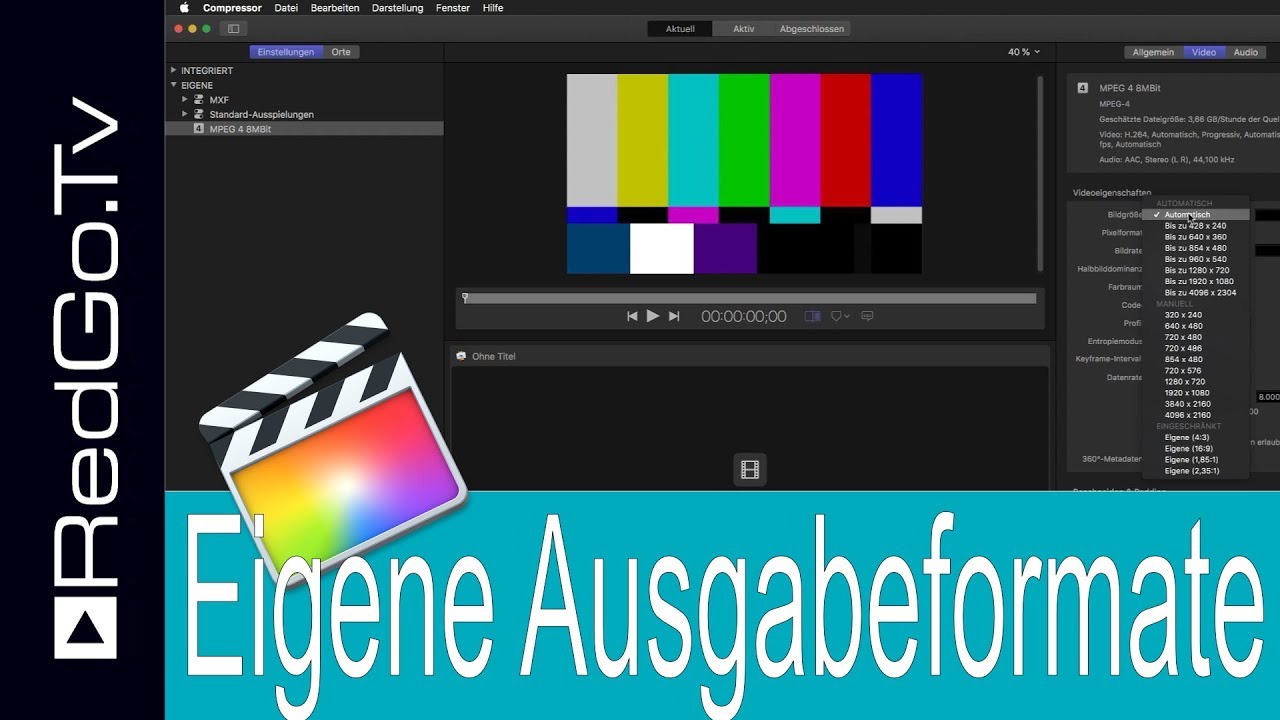Choose Bis zu 1280 x 720
The image size is (1280, 720).
coord(1196,270)
